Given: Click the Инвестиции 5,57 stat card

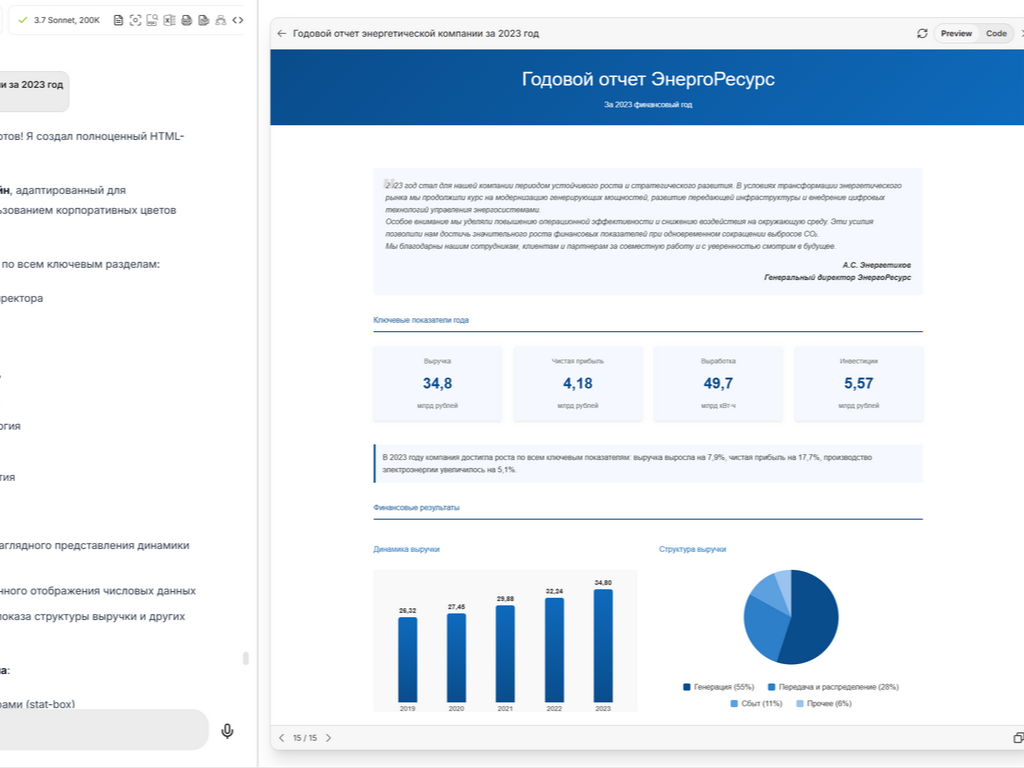Looking at the screenshot, I should (x=859, y=383).
